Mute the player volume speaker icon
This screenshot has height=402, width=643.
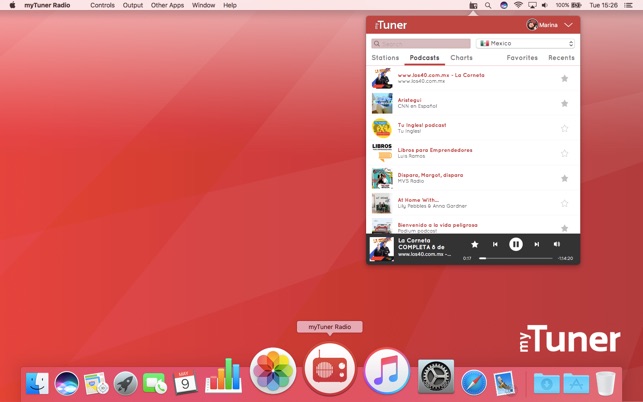coord(557,244)
